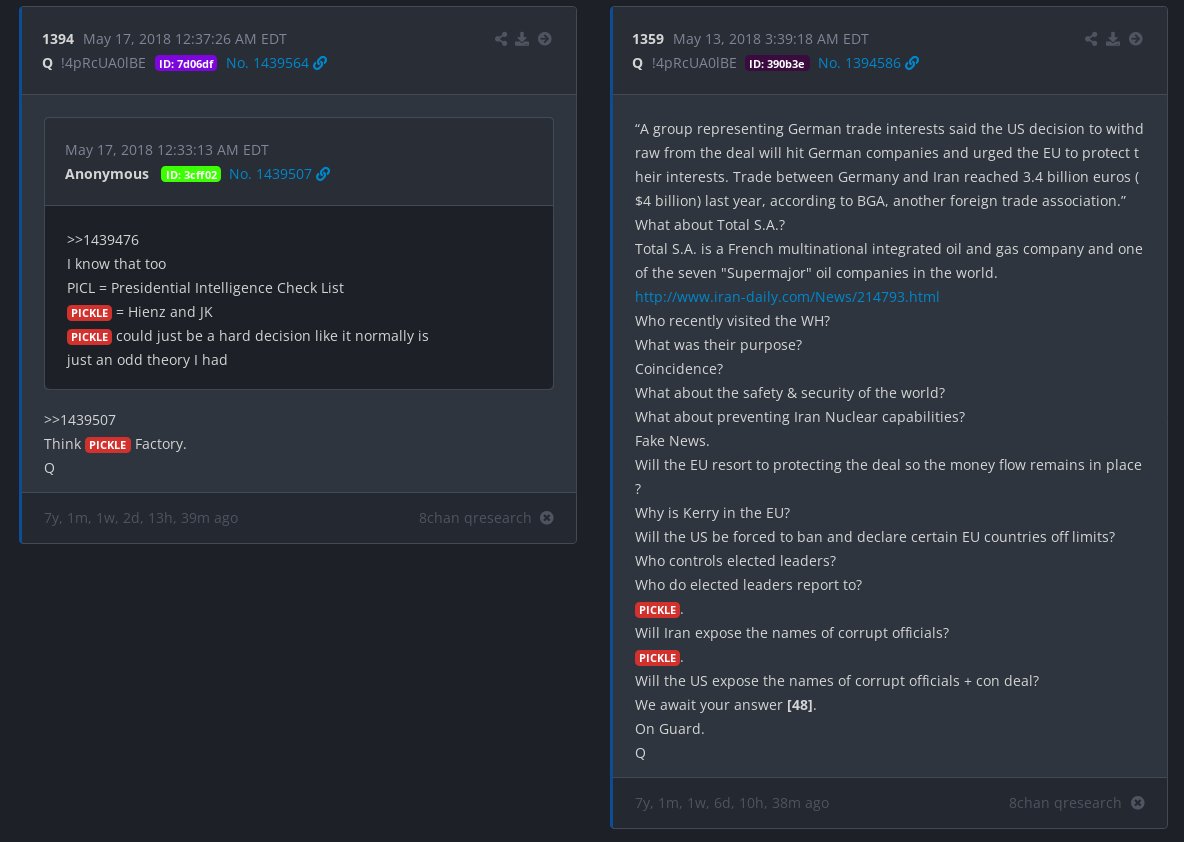Click share icon on post 1394

[501, 39]
